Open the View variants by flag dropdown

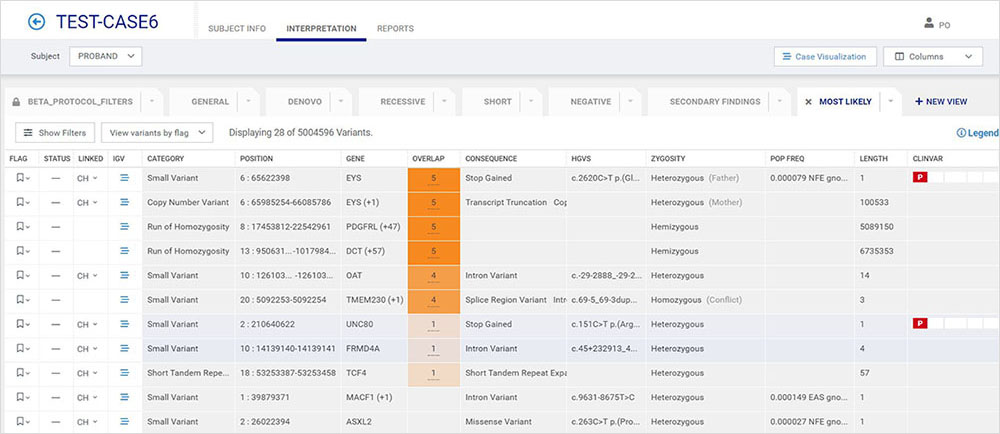(x=157, y=132)
